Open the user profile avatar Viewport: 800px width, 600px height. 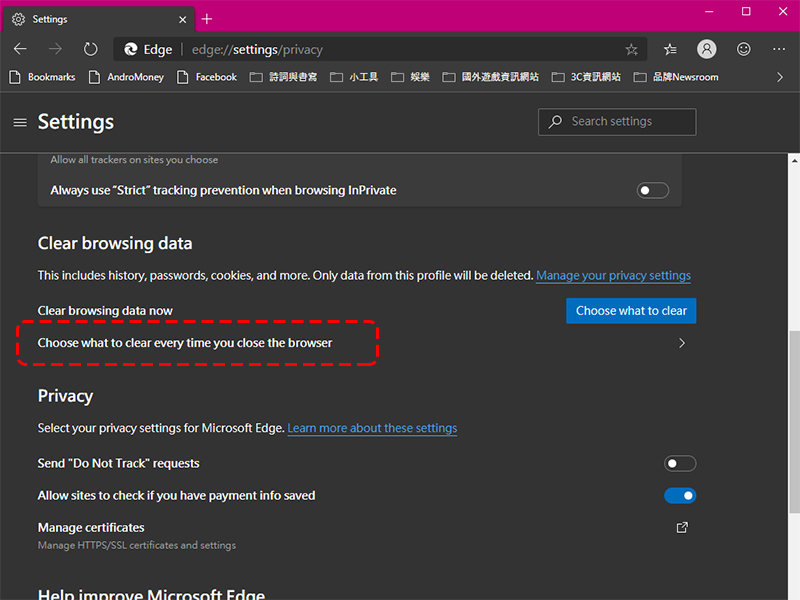(707, 49)
